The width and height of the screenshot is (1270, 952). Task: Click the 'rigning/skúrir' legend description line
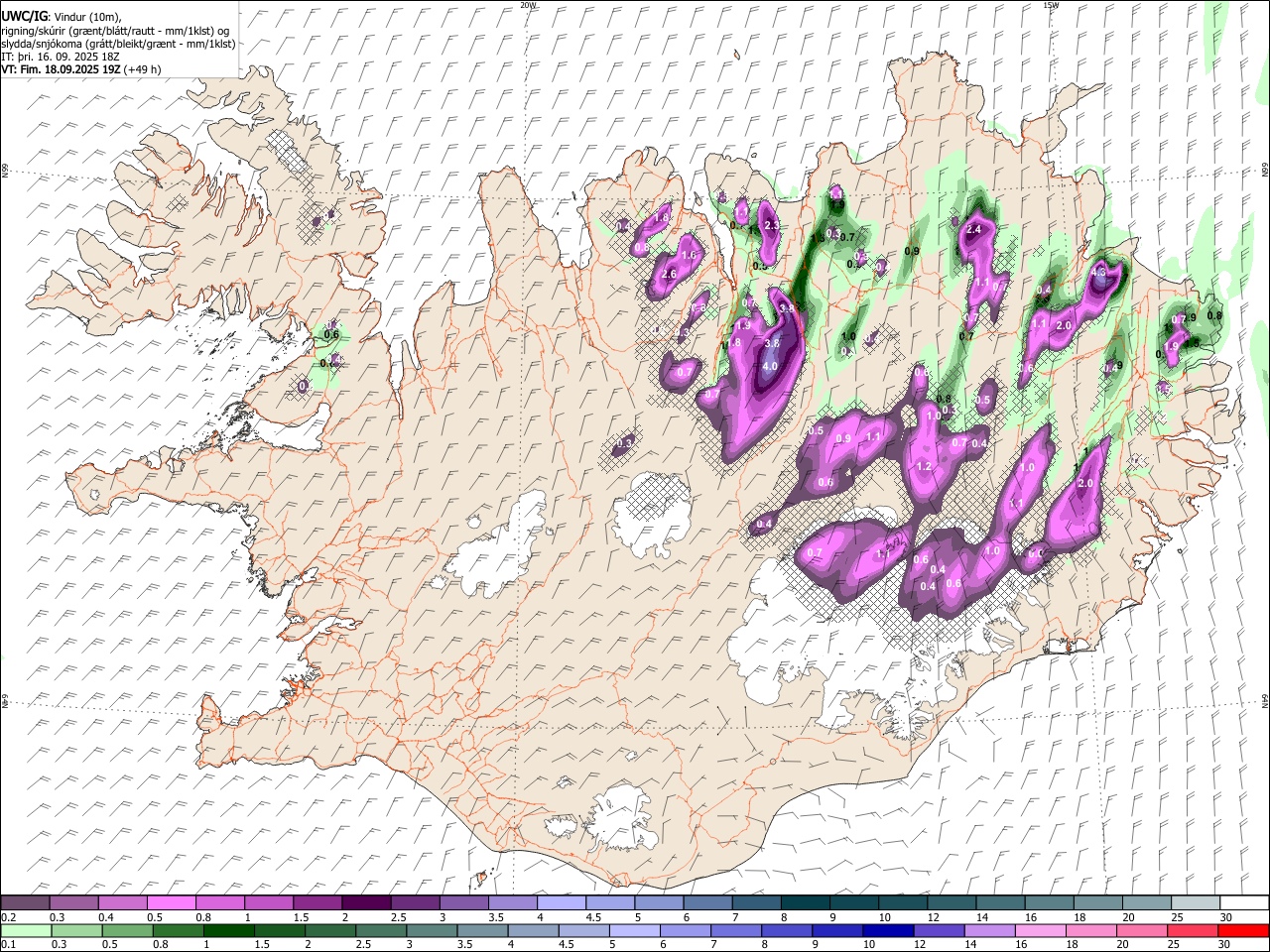click(114, 31)
